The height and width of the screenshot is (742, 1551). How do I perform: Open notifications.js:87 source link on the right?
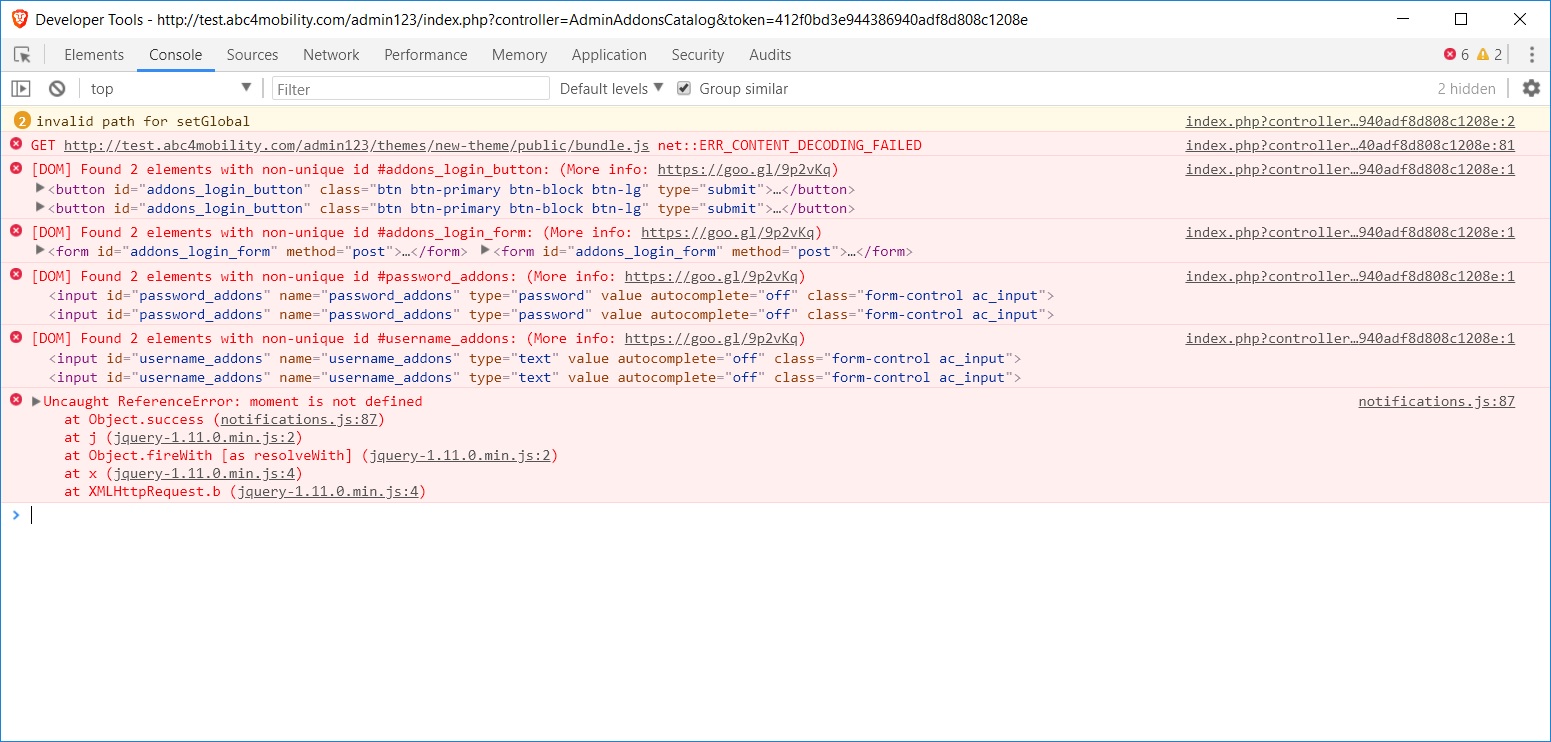click(x=1436, y=401)
